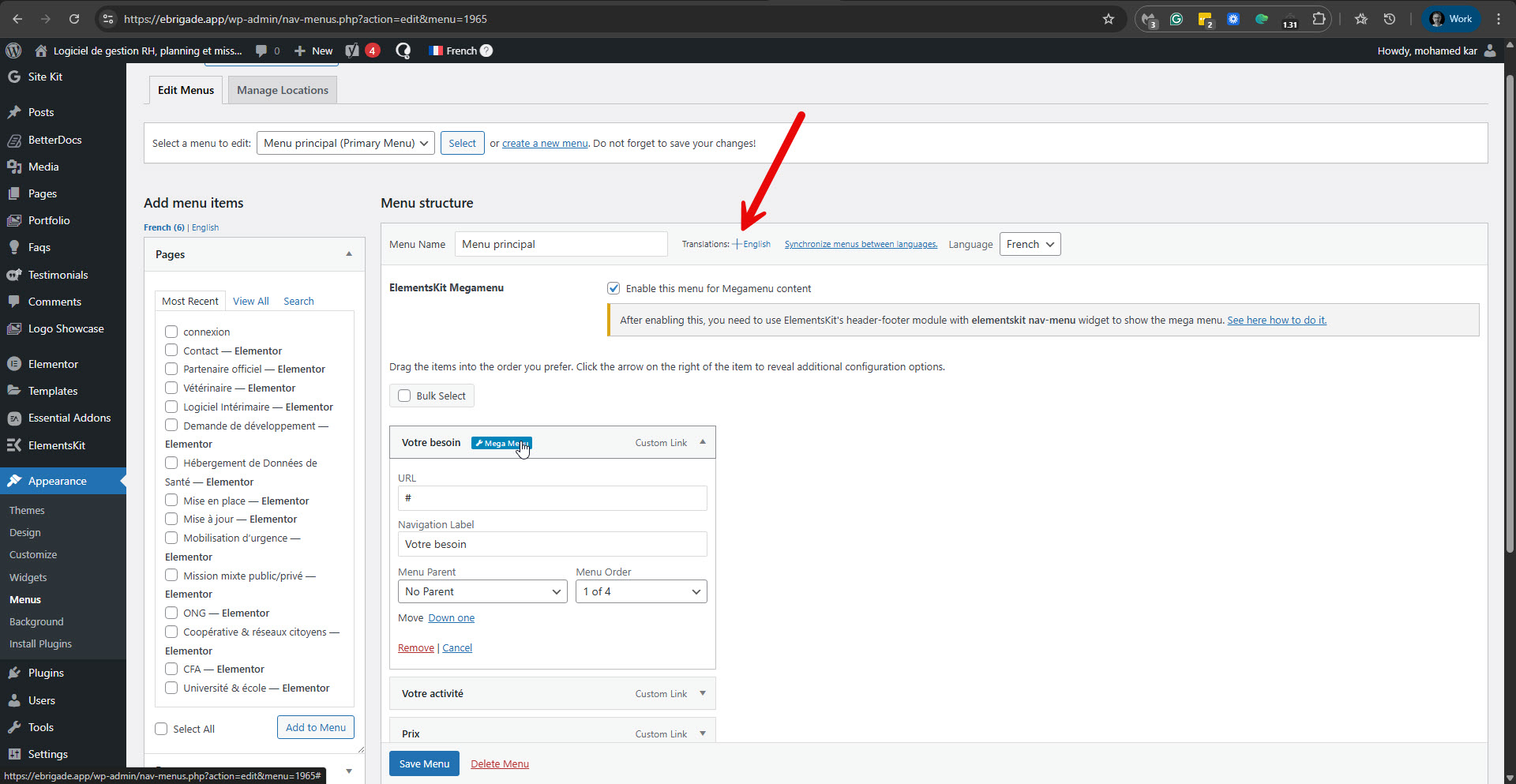Switch to the Manage Locations tab
The height and width of the screenshot is (784, 1516).
click(282, 90)
